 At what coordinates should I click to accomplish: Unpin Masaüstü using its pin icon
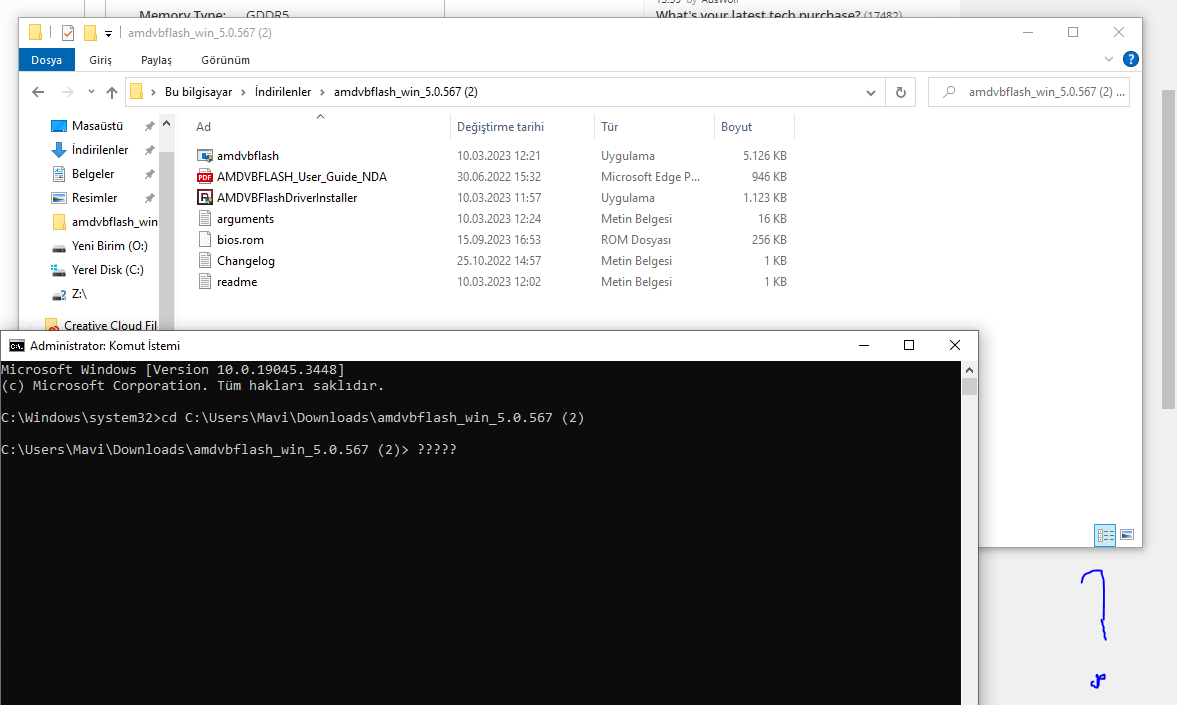coord(149,126)
